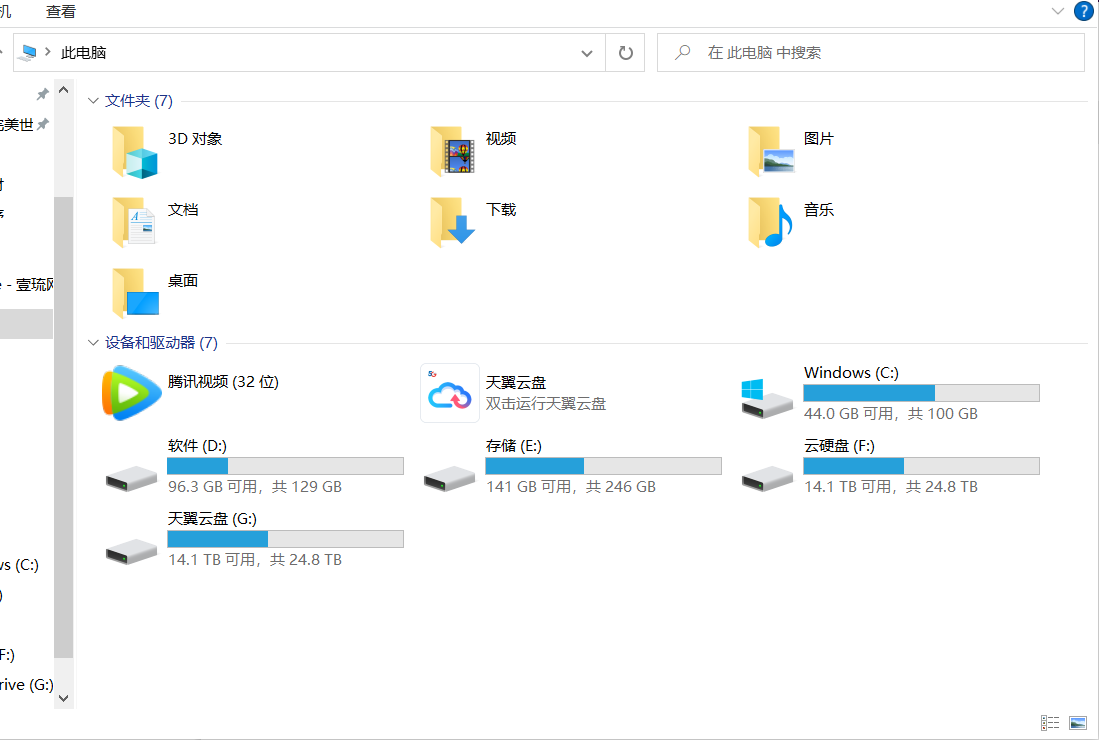Image resolution: width=1099 pixels, height=740 pixels.
Task: Select (G:) drive entry in navigation pane
Action: tap(27, 685)
